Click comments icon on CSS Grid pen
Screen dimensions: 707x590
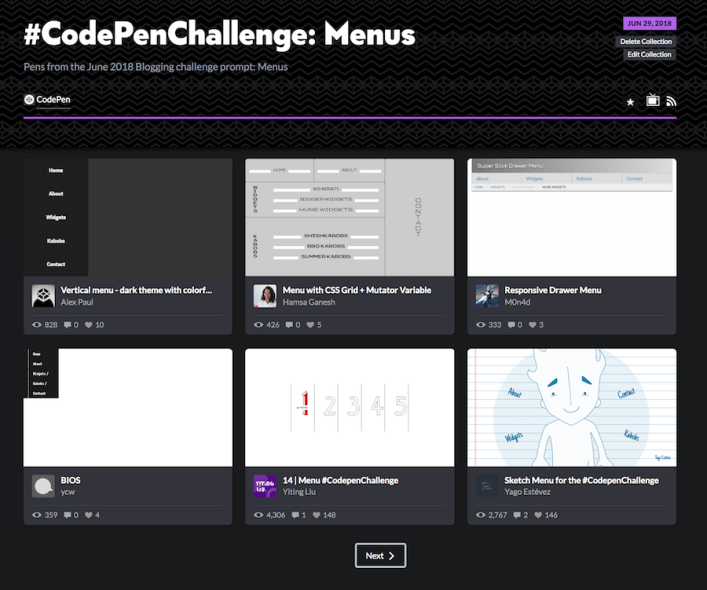tap(289, 325)
